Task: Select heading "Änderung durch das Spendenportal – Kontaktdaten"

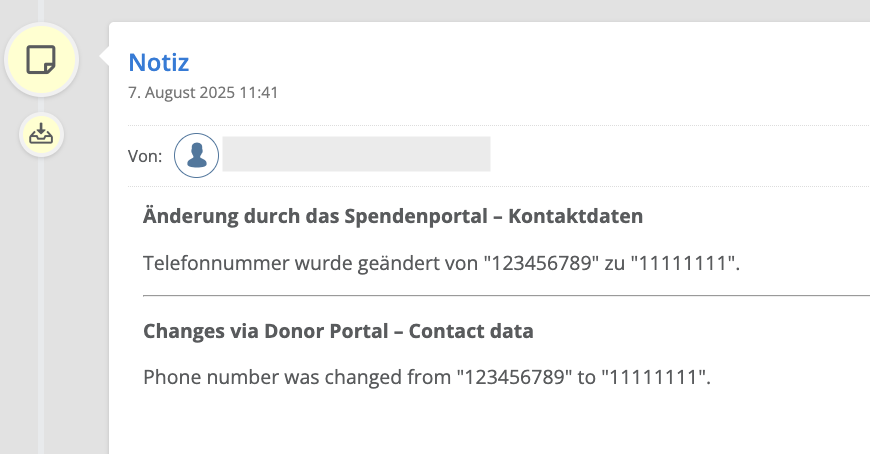Action: pyautogui.click(x=393, y=216)
